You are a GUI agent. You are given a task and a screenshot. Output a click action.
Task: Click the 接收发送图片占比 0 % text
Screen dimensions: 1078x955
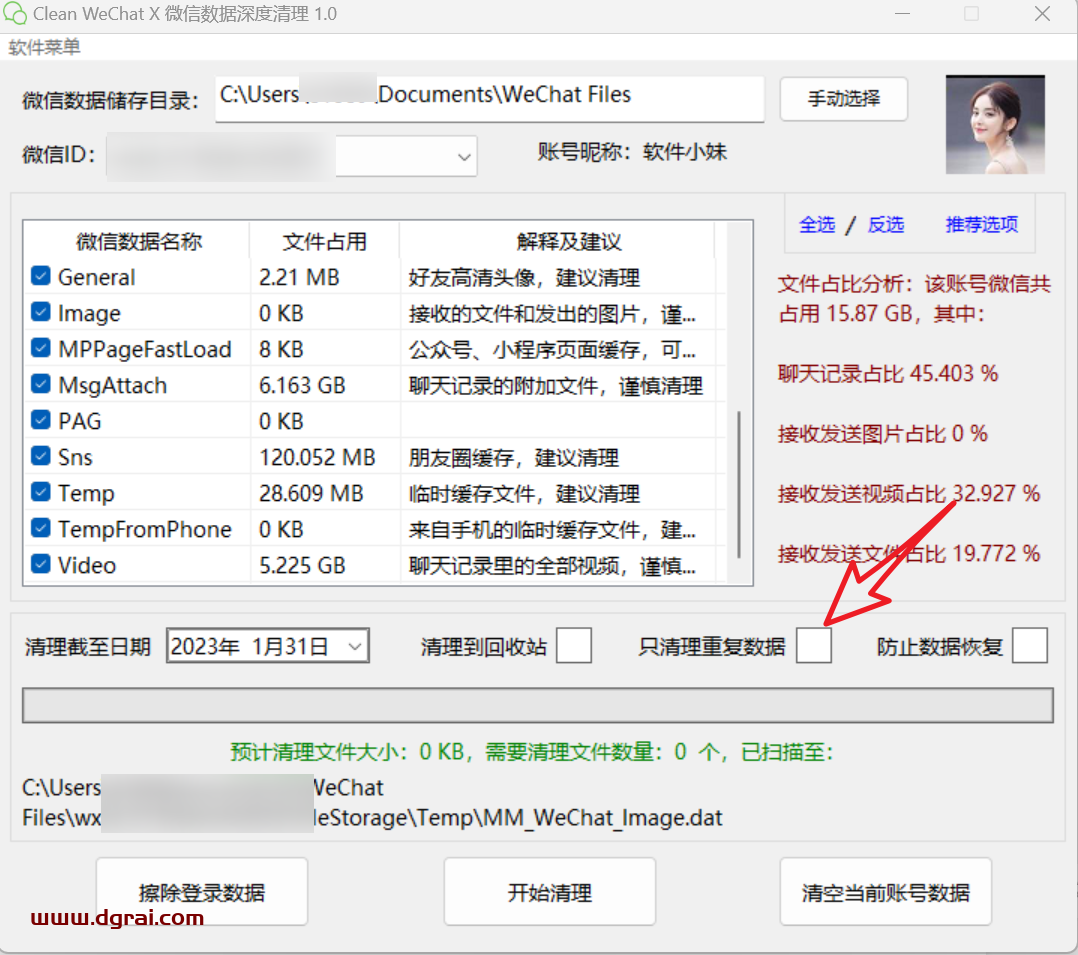click(882, 434)
